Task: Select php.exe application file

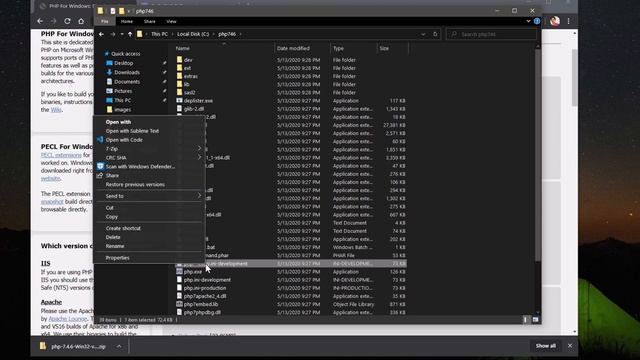Action: [193, 272]
